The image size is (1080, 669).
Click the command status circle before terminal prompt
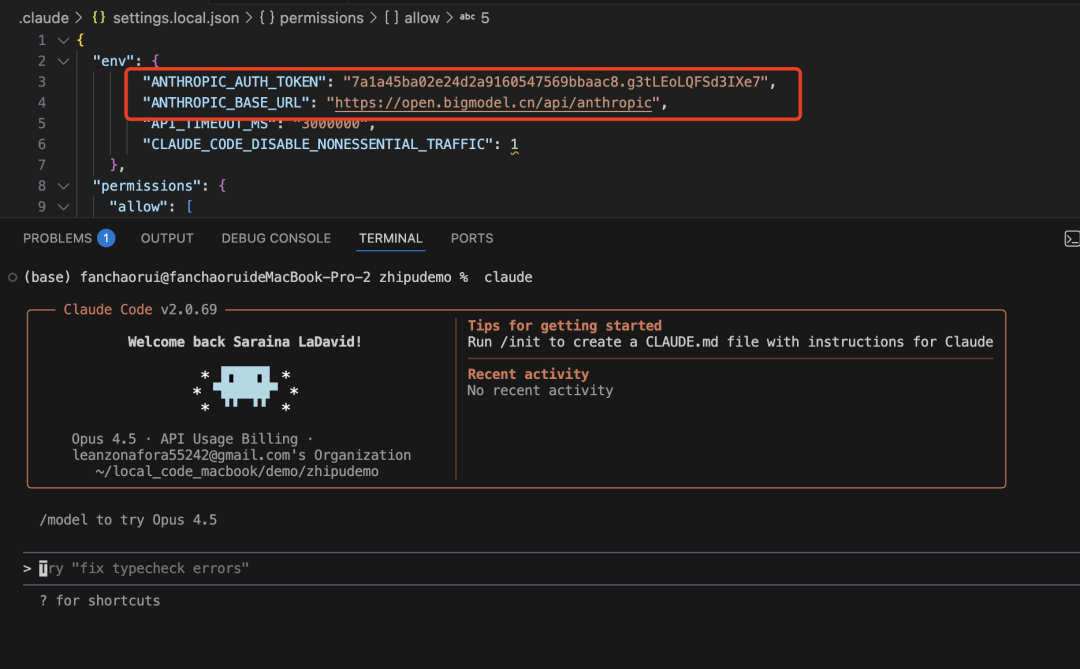tap(11, 277)
